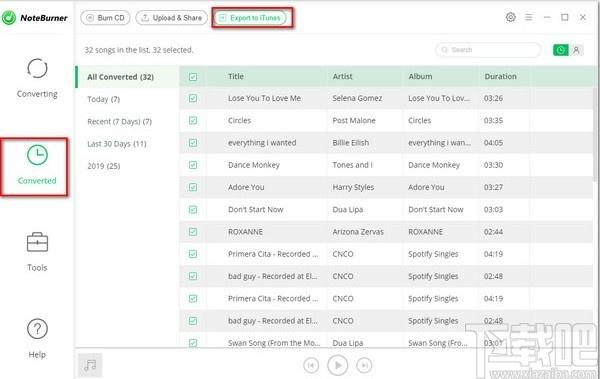The image size is (600, 379).
Task: Click artist Harry Styles
Action: coord(353,187)
